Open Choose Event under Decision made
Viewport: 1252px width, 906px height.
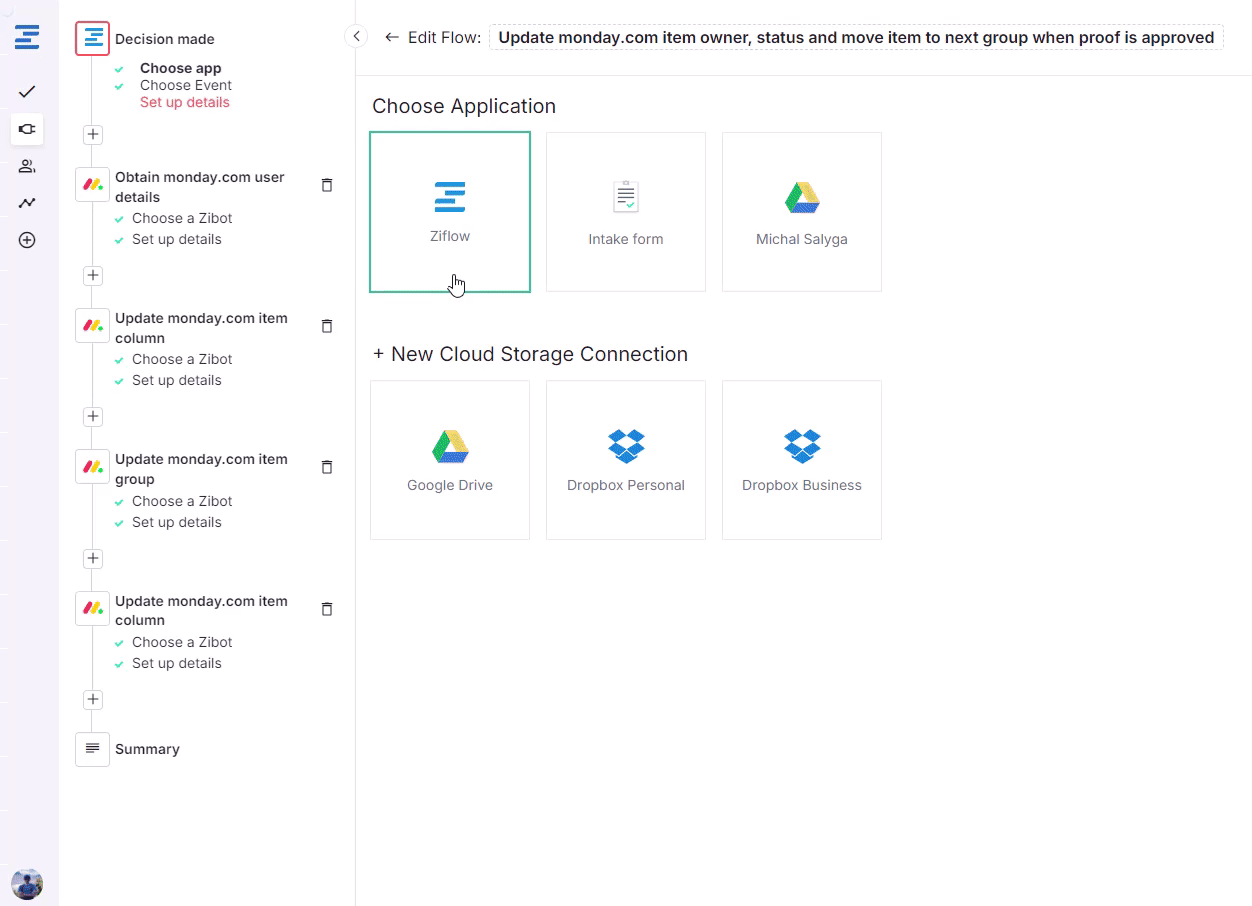186,85
